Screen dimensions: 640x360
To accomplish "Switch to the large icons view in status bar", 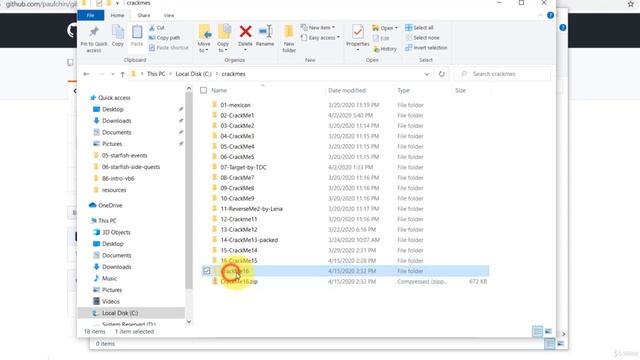I will click(549, 331).
